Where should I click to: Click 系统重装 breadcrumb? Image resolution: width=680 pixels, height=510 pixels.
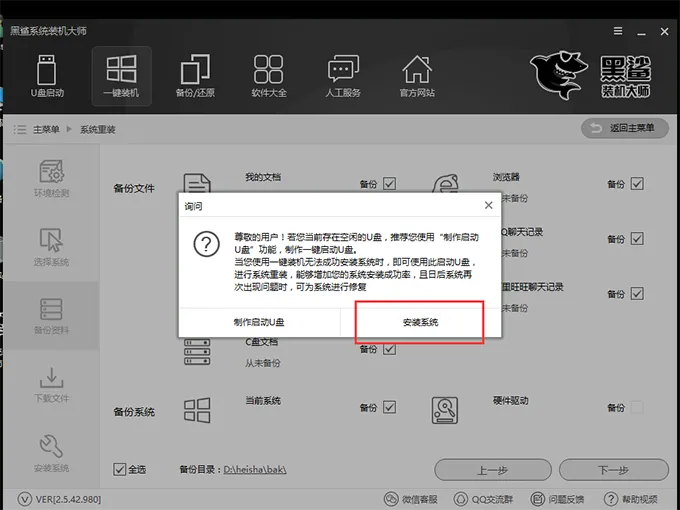point(98,129)
